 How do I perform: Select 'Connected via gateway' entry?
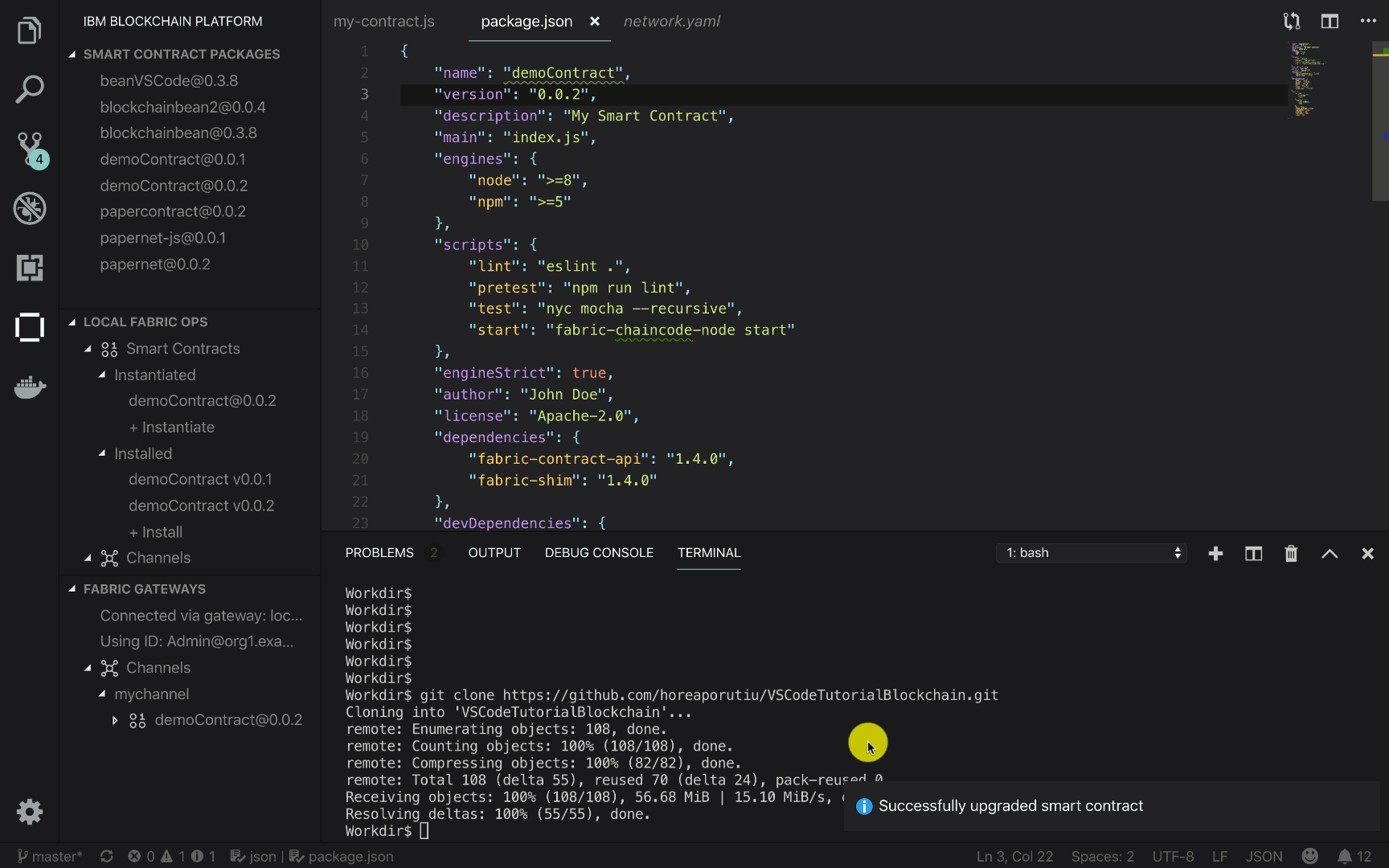pyautogui.click(x=201, y=616)
